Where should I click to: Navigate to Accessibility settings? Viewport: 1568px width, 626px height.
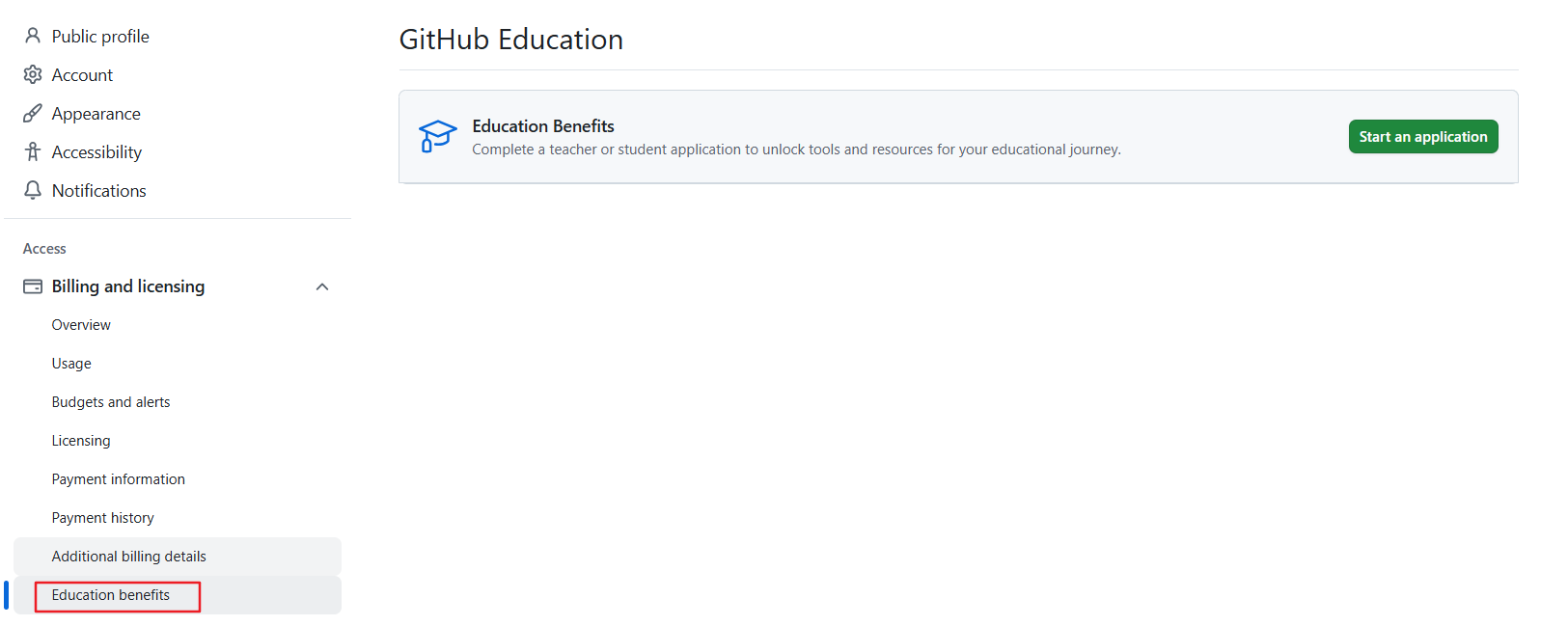click(96, 152)
